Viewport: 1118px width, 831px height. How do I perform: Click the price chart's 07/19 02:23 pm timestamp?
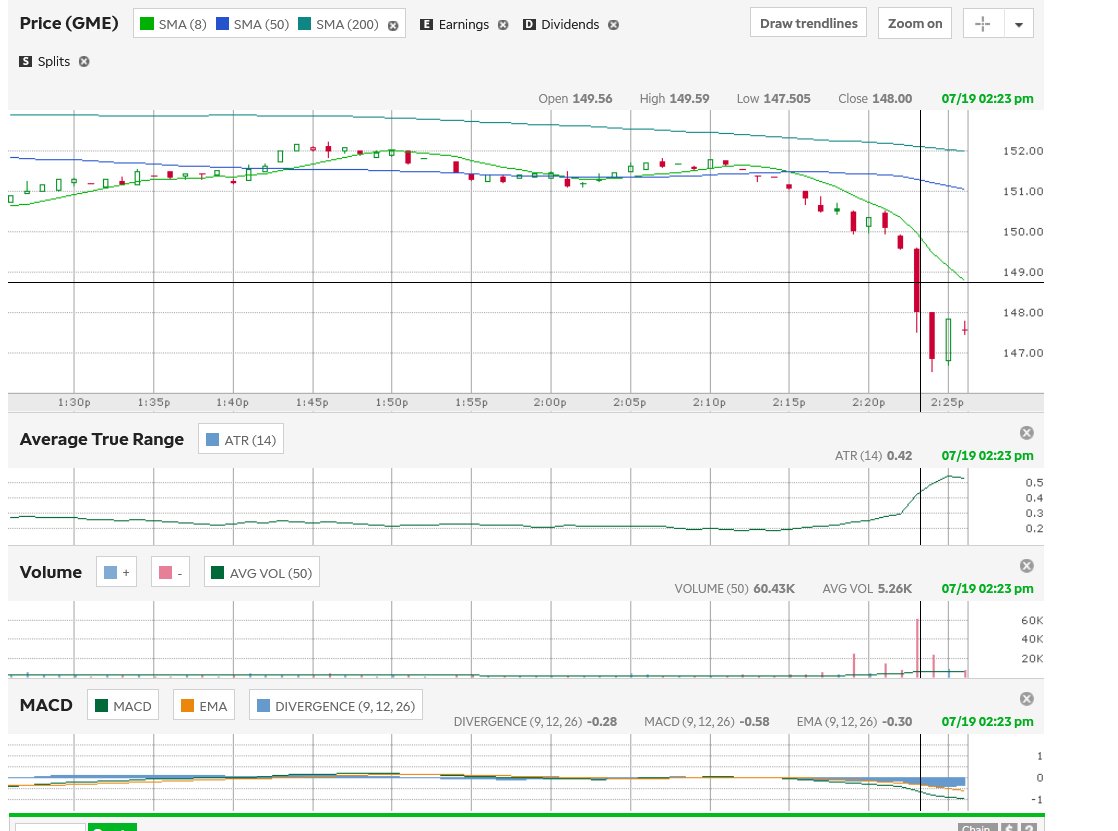click(987, 98)
